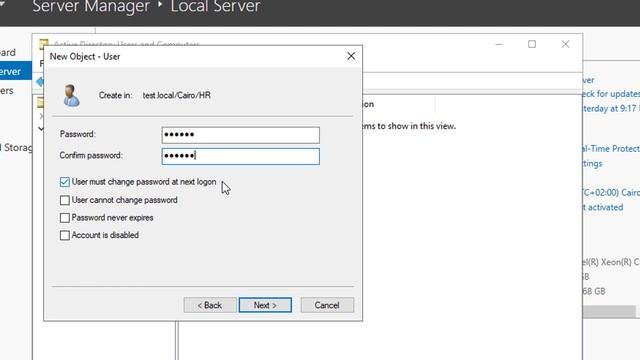Viewport: 640px width, 360px height.
Task: Enable 'User cannot change password' option
Action: tap(64, 200)
